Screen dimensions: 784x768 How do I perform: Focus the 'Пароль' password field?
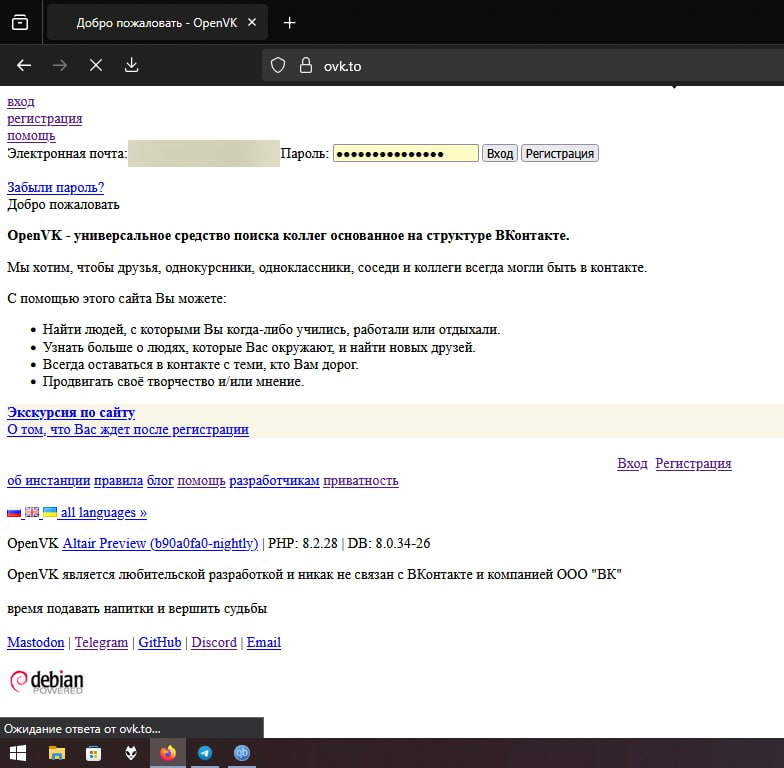tap(405, 153)
